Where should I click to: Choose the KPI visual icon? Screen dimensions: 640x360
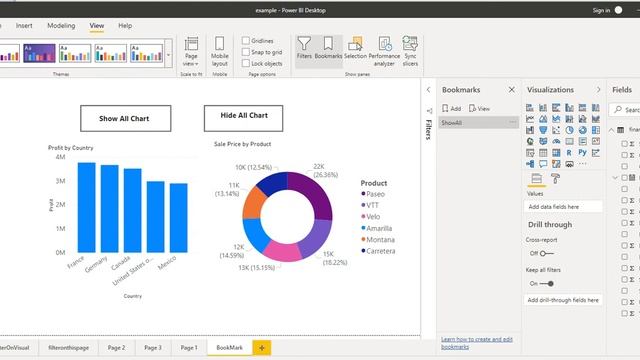(x=596, y=141)
